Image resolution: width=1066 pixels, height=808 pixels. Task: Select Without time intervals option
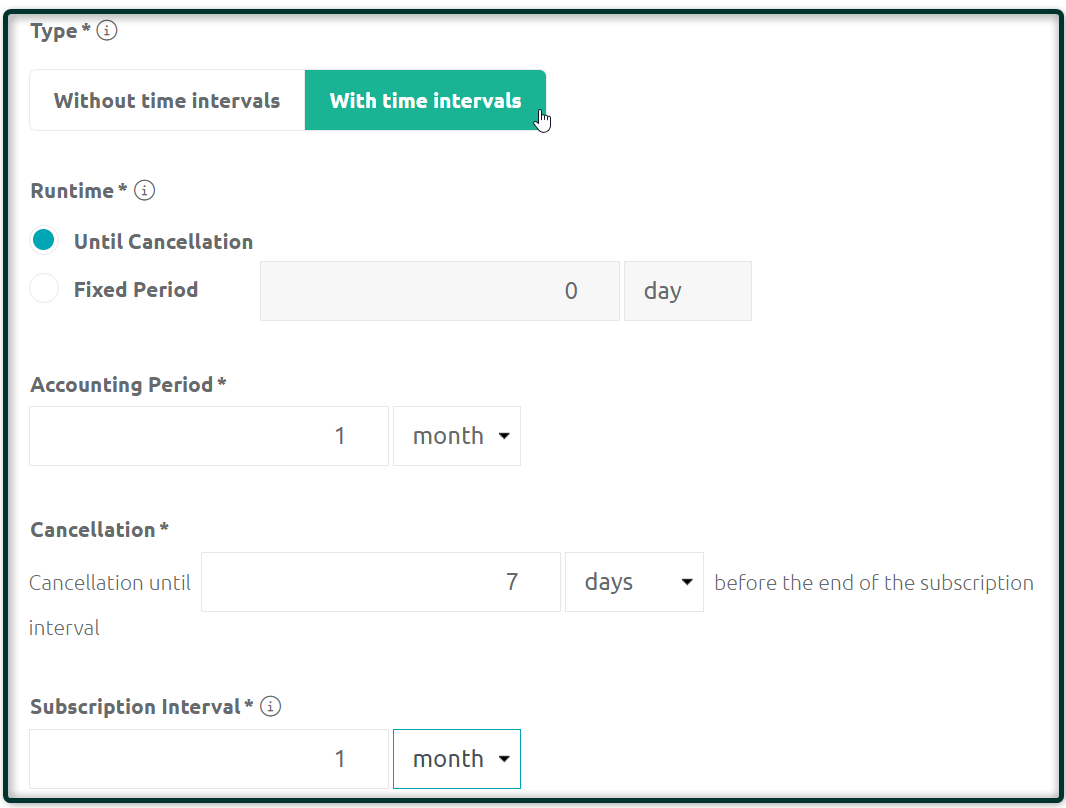click(167, 100)
